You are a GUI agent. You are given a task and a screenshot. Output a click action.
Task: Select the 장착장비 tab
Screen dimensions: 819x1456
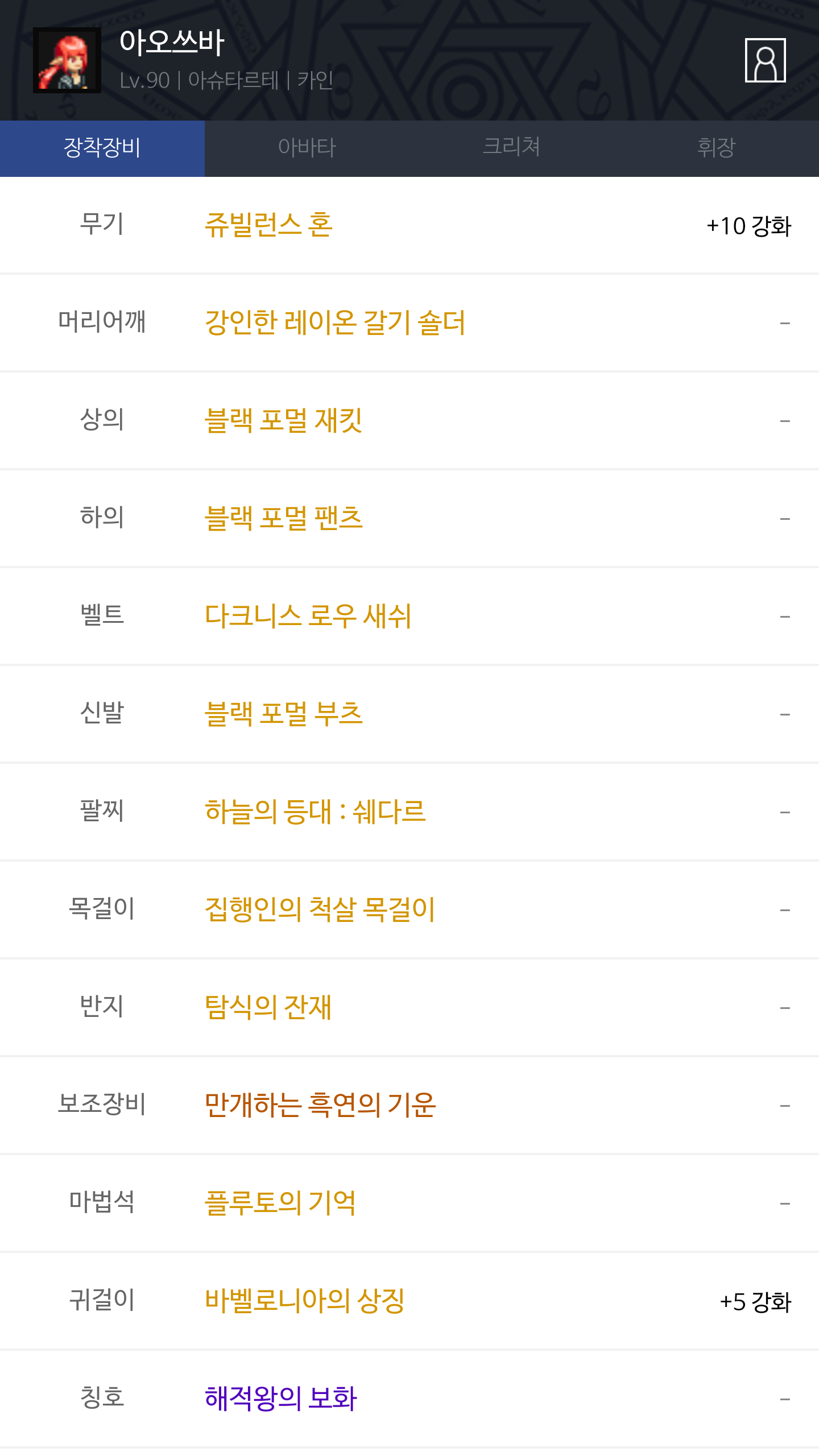(102, 148)
